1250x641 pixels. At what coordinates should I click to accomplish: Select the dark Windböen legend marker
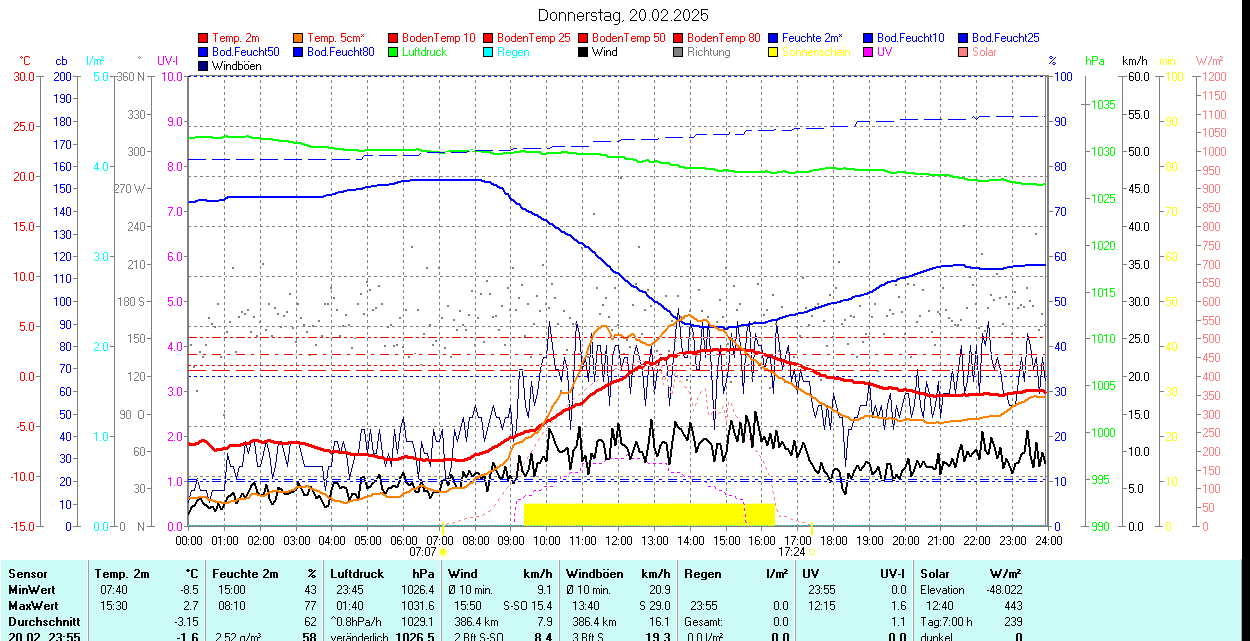(x=204, y=66)
